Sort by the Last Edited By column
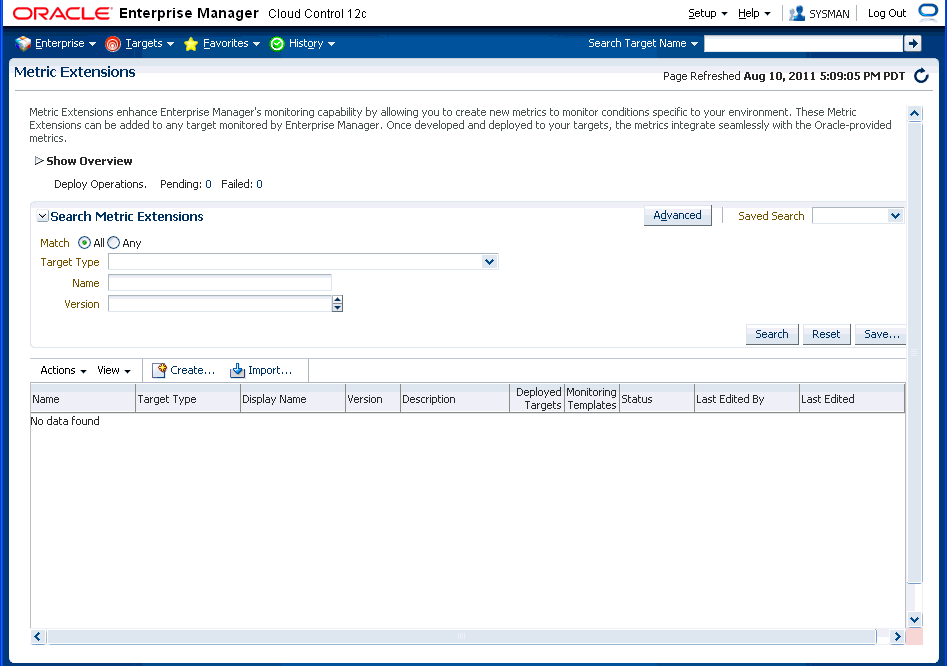The width and height of the screenshot is (947, 666). [x=746, y=399]
